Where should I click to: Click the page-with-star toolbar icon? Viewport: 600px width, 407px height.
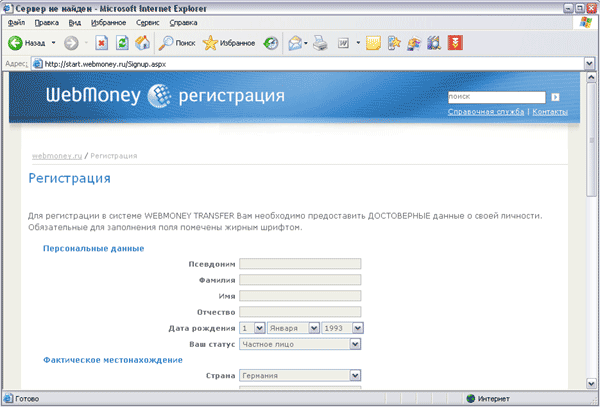394,43
